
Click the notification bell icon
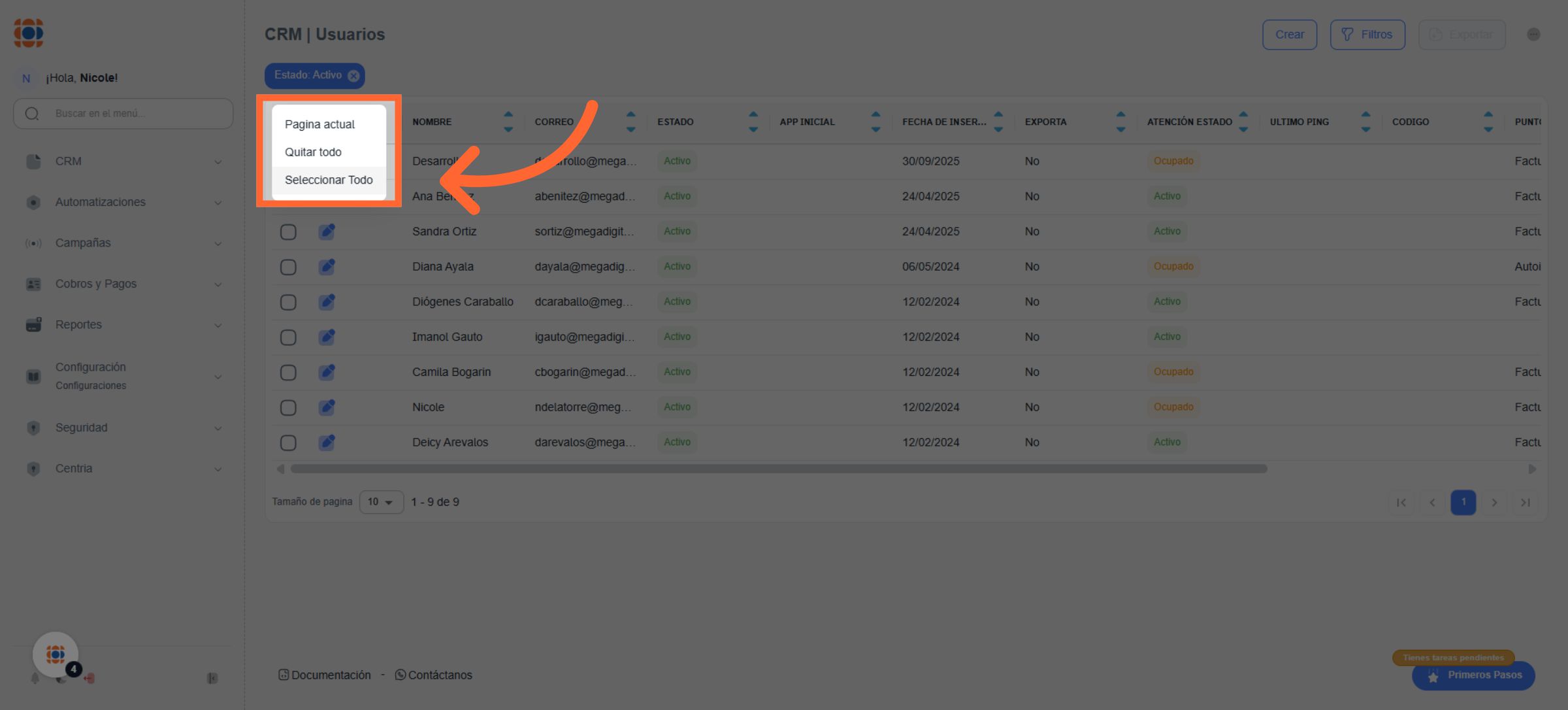pos(35,679)
